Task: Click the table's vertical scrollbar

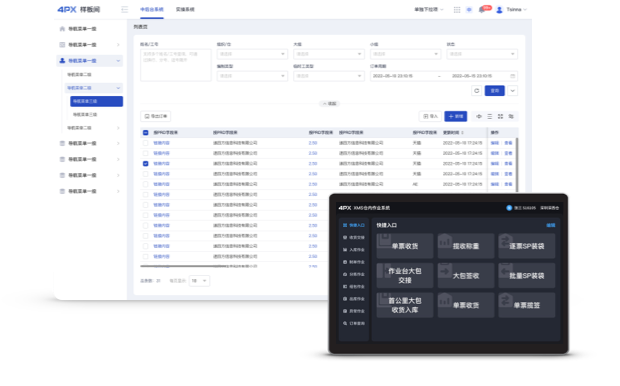Action: (x=517, y=164)
